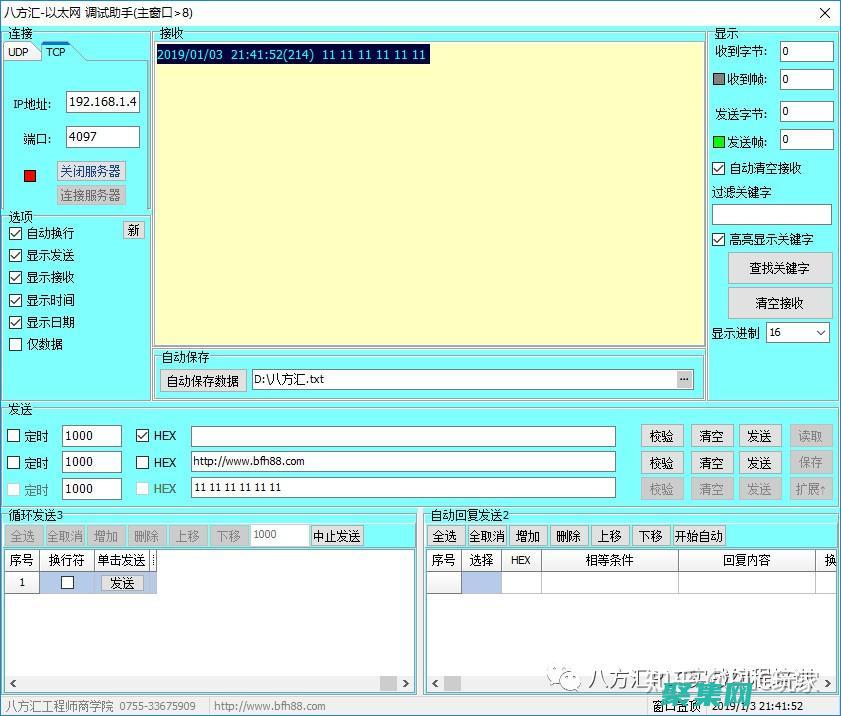Click 校验 (verify) on the first send row
This screenshot has height=716, width=841.
661,435
